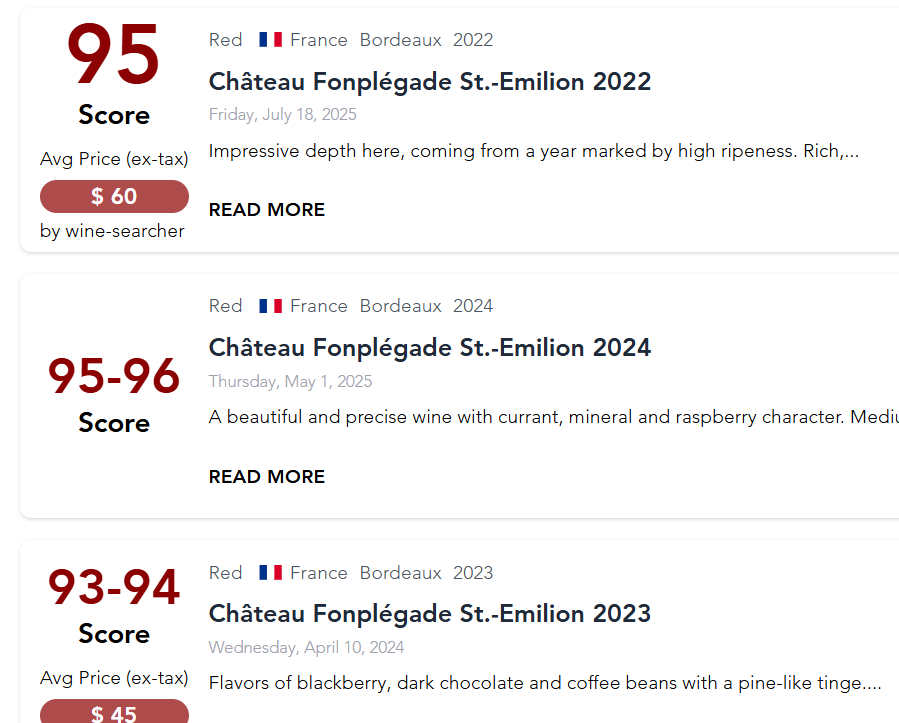Click the "by wine-searcher" attribution text
899x723 pixels.
tap(113, 231)
